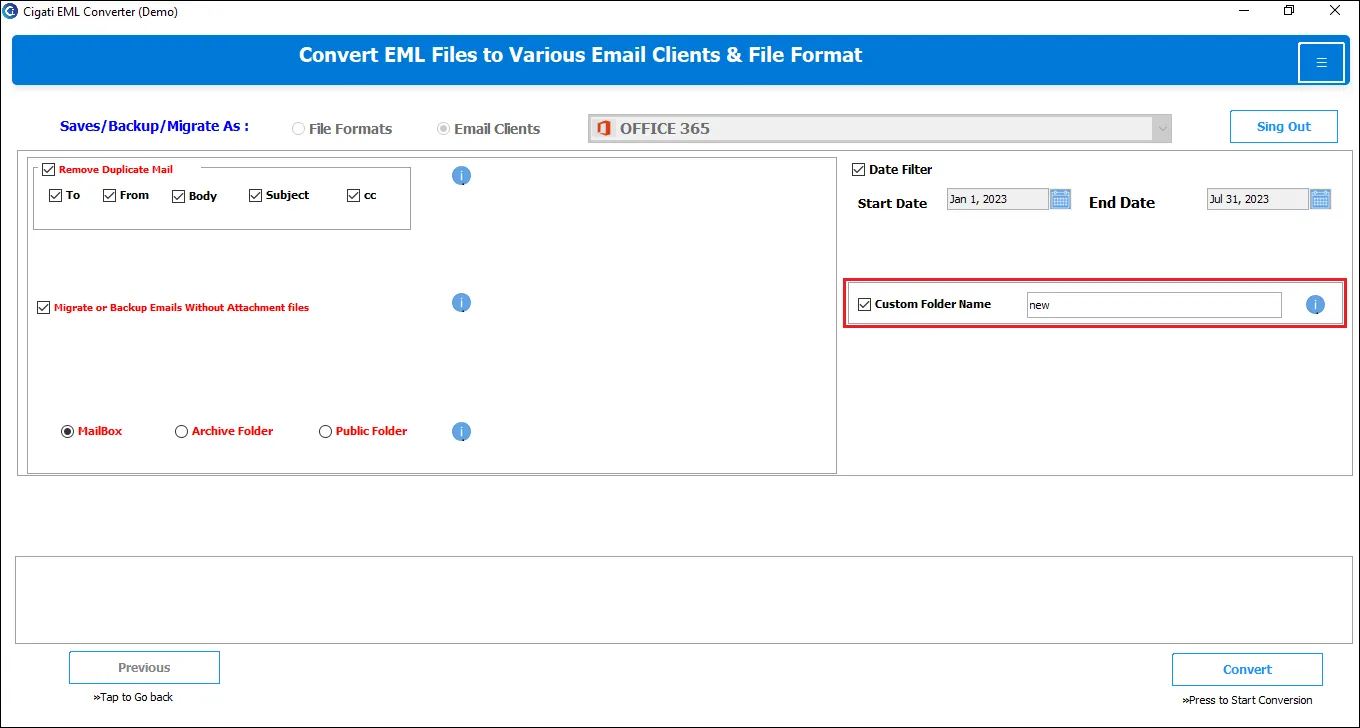1360x728 pixels.
Task: Click the Convert button
Action: tap(1247, 670)
